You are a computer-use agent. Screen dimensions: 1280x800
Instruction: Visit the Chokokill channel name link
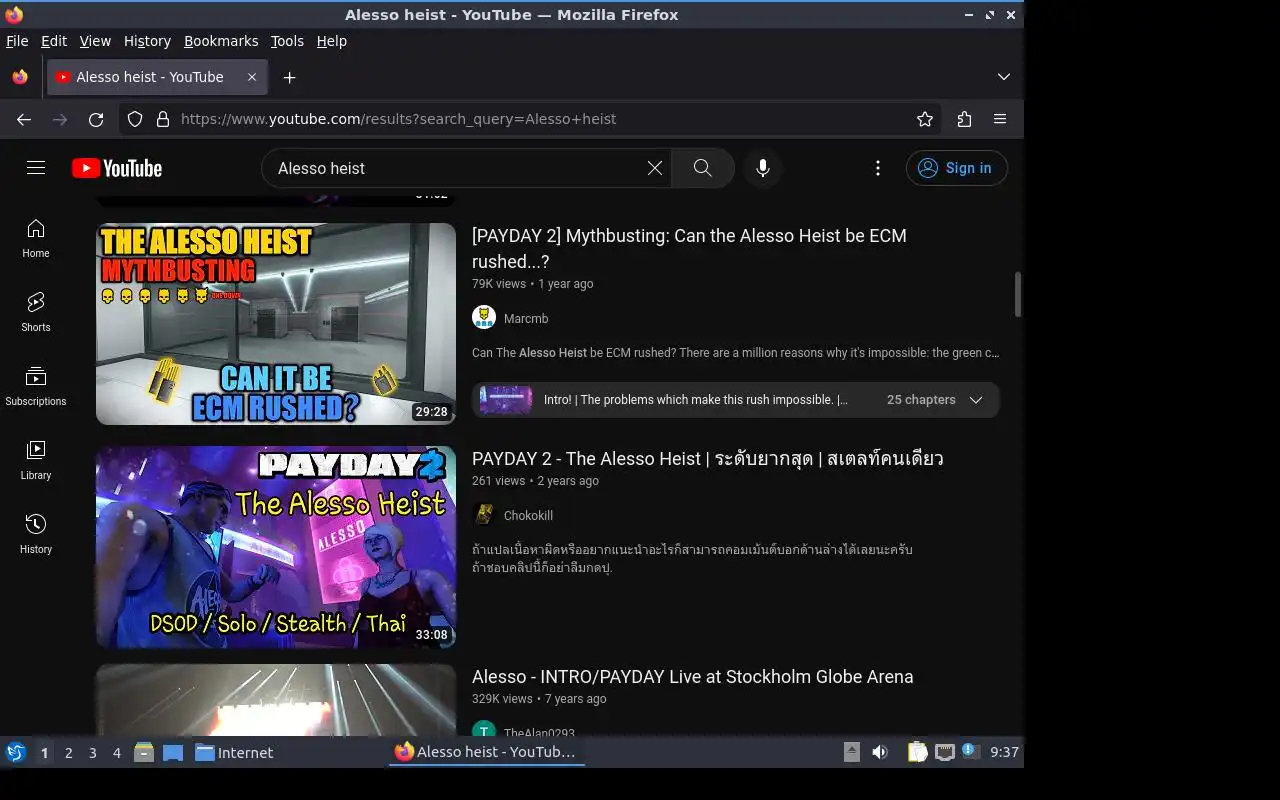[x=528, y=515]
